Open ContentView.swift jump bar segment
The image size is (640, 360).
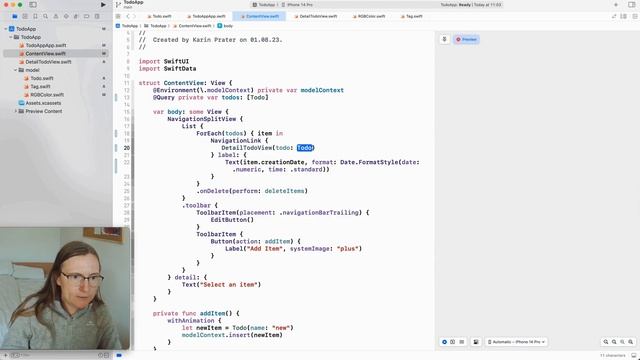point(192,26)
